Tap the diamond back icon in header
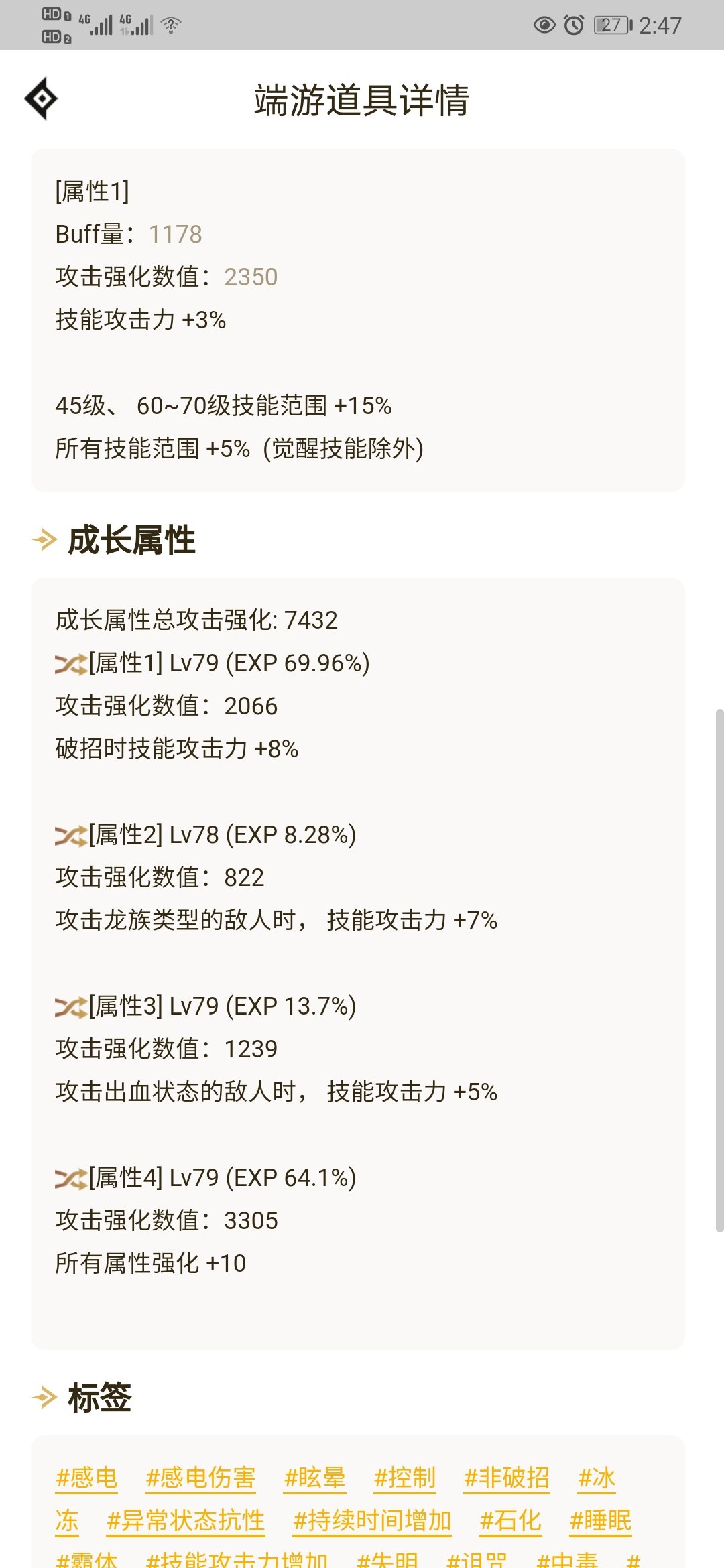The width and height of the screenshot is (724, 1568). (42, 99)
